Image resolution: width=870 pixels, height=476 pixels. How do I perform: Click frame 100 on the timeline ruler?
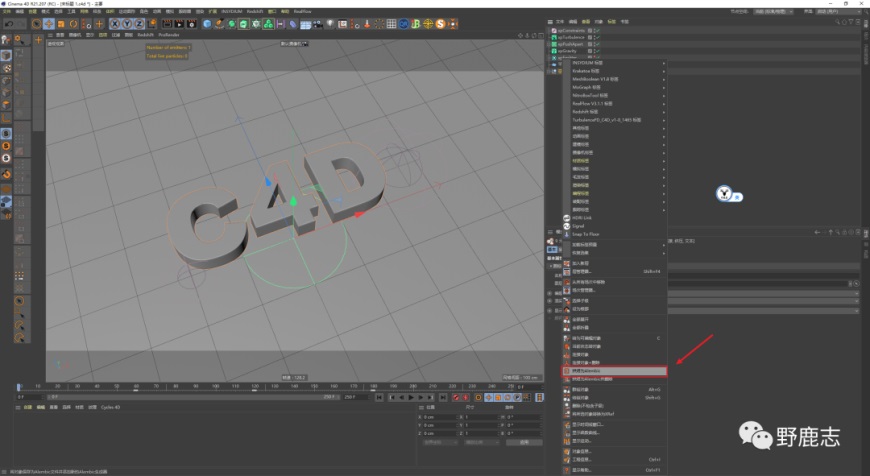click(215, 386)
